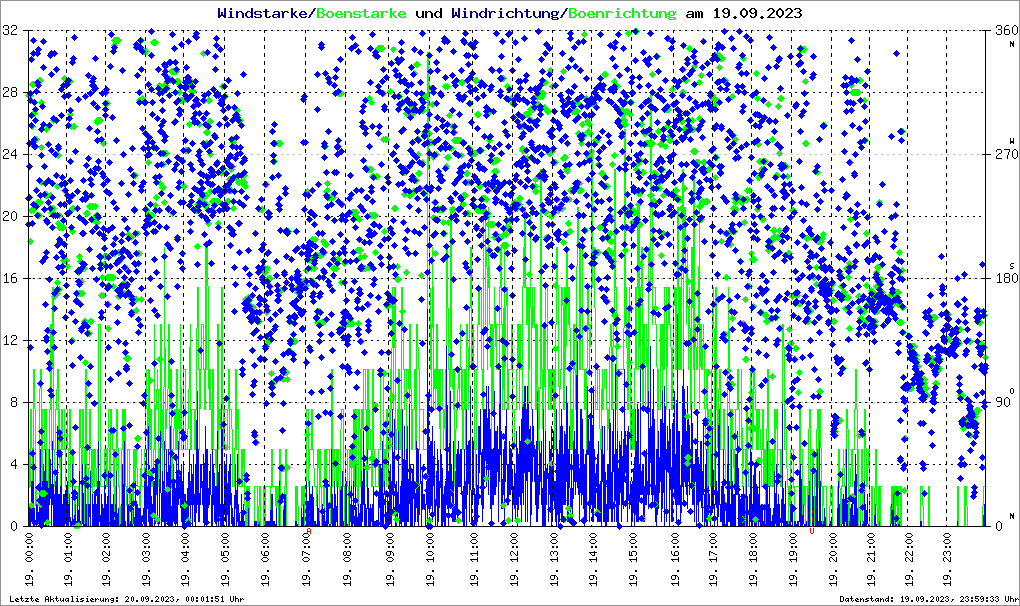
Task: Click the green "Boenstarke" title word
Action: point(361,14)
